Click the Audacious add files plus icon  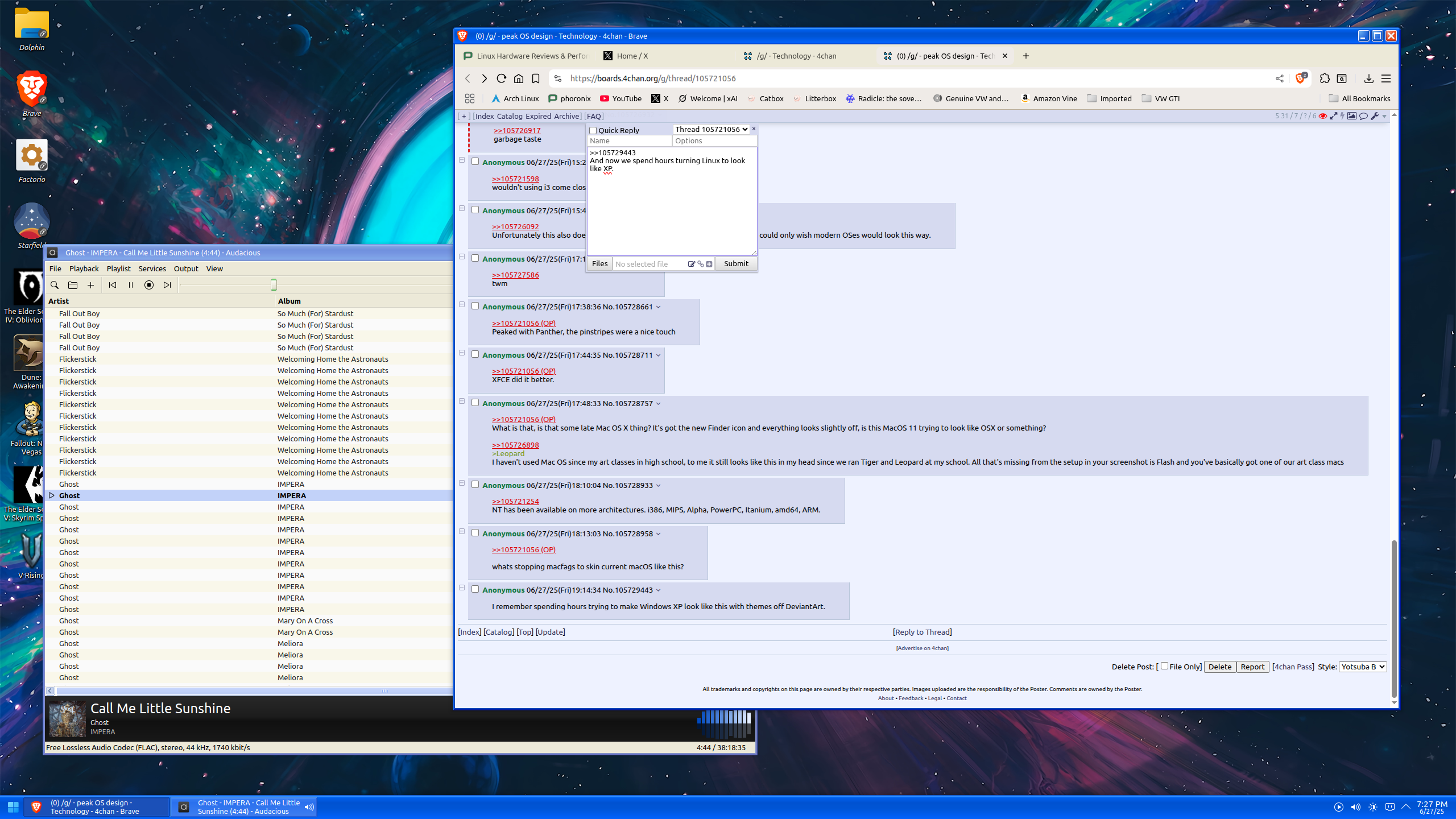point(90,285)
